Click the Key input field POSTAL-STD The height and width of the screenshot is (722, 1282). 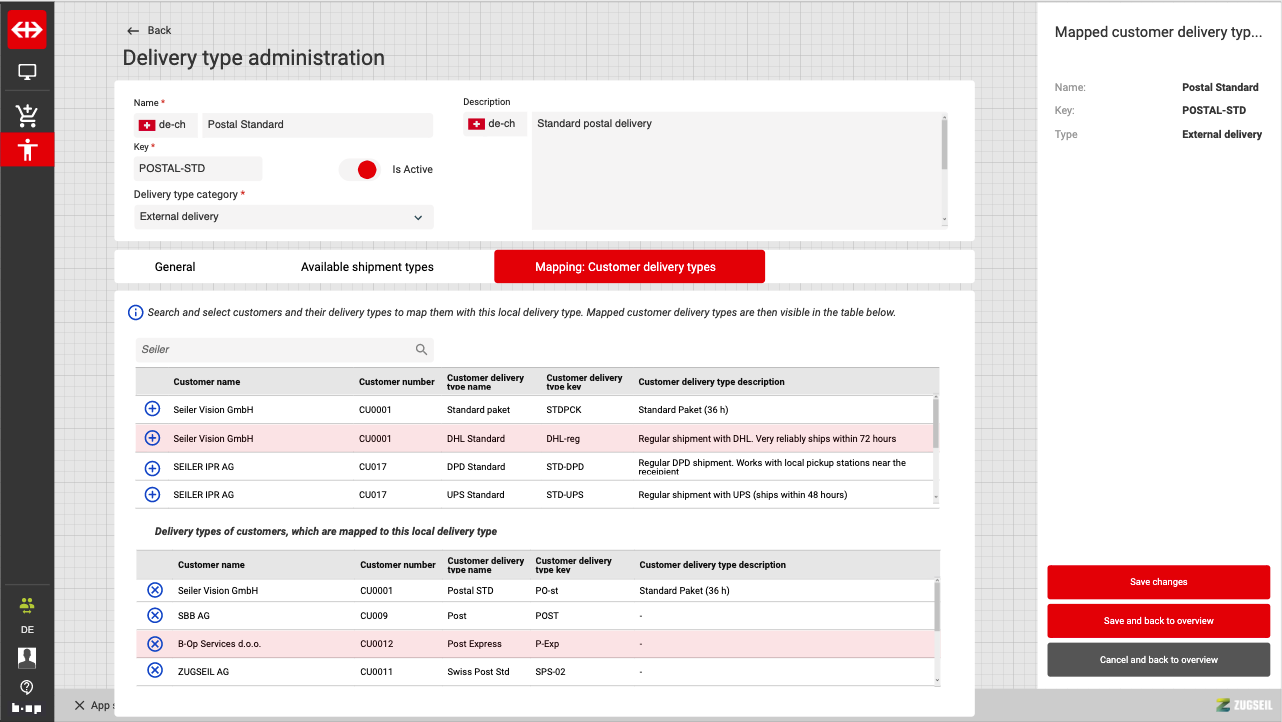[198, 169]
